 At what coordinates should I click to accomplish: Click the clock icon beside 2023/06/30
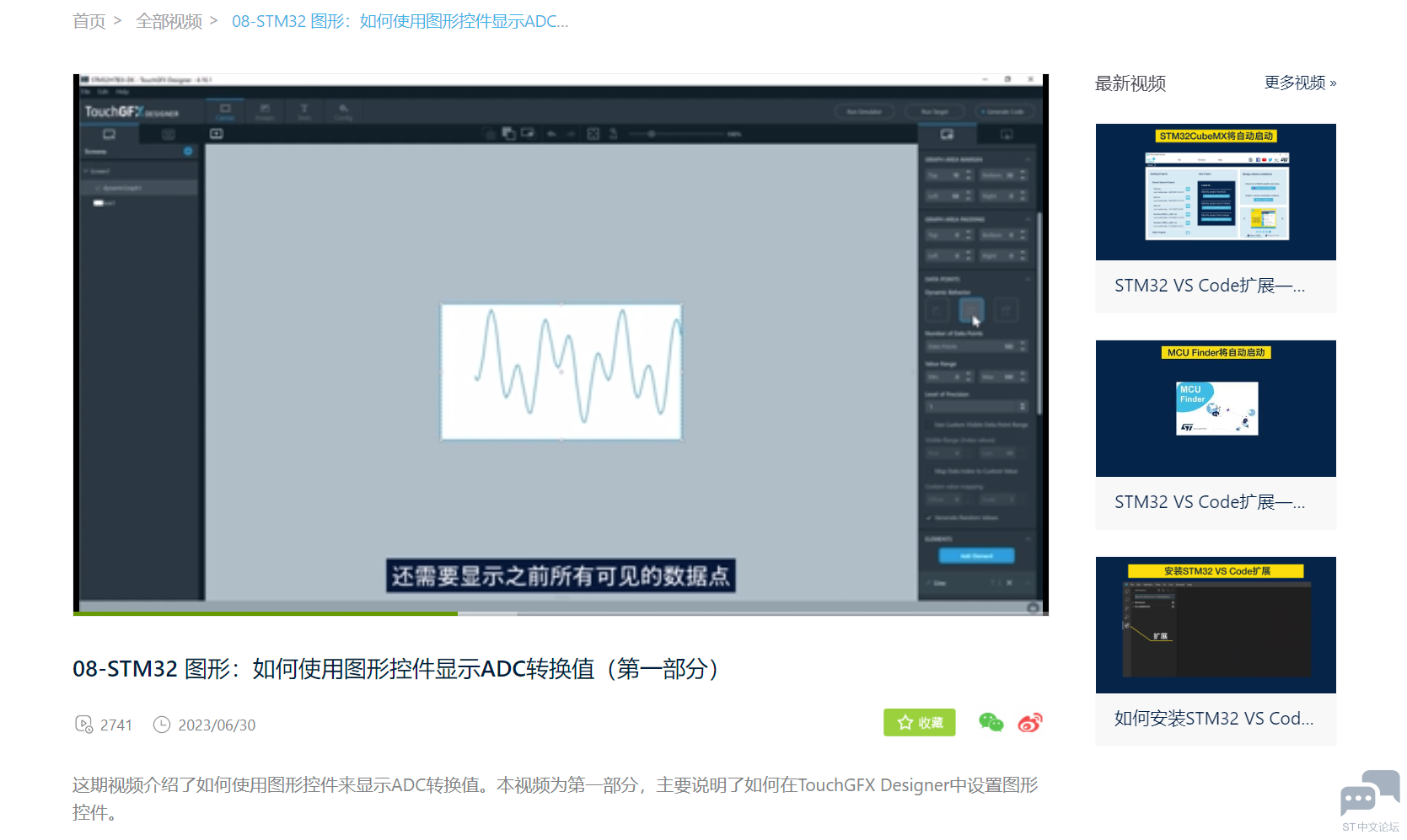[x=161, y=725]
